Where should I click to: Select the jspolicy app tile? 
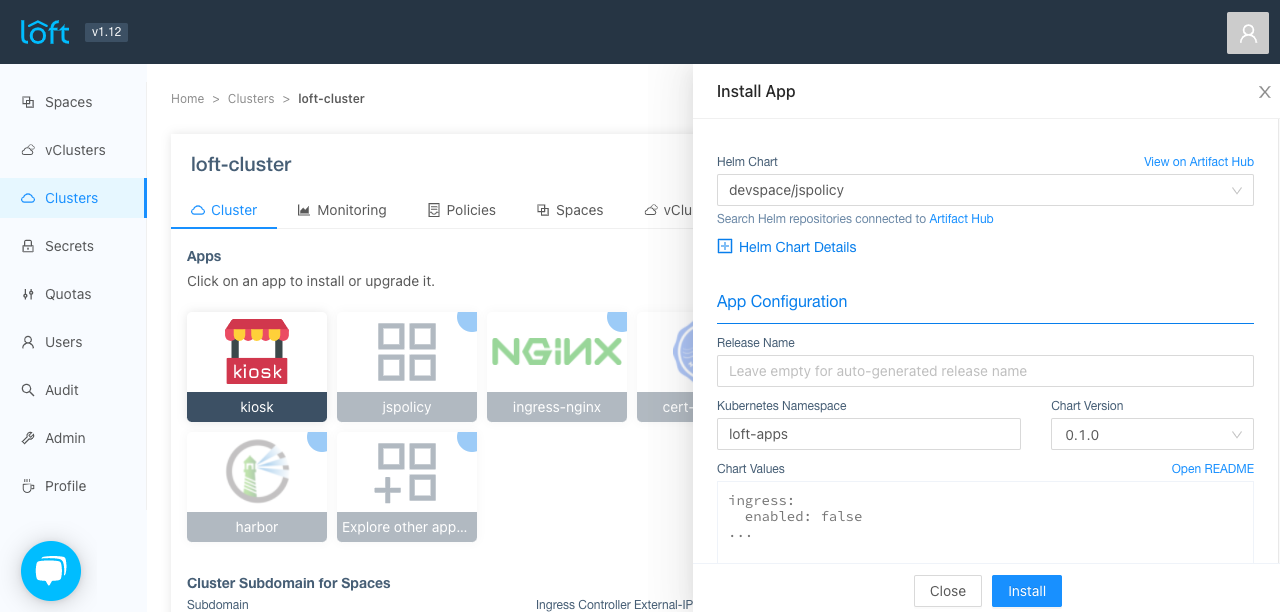(406, 366)
